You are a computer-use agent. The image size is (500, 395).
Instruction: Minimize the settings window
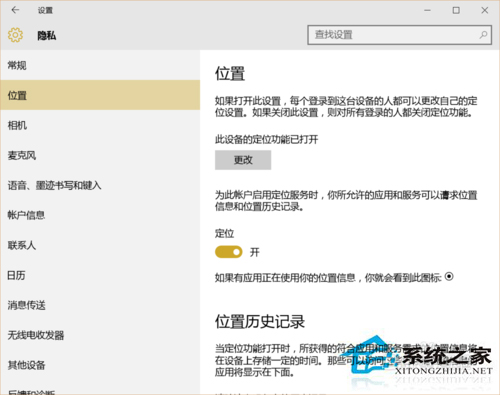pos(427,10)
